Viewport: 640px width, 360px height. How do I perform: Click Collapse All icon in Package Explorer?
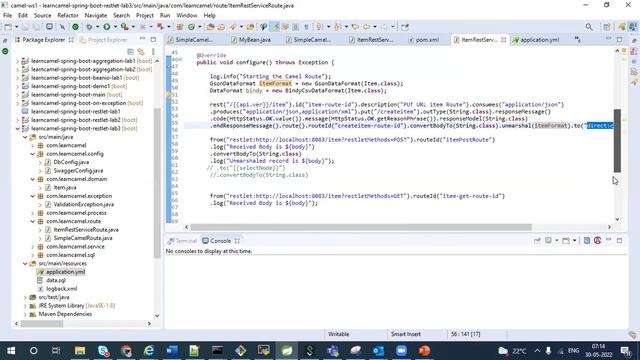[130, 52]
